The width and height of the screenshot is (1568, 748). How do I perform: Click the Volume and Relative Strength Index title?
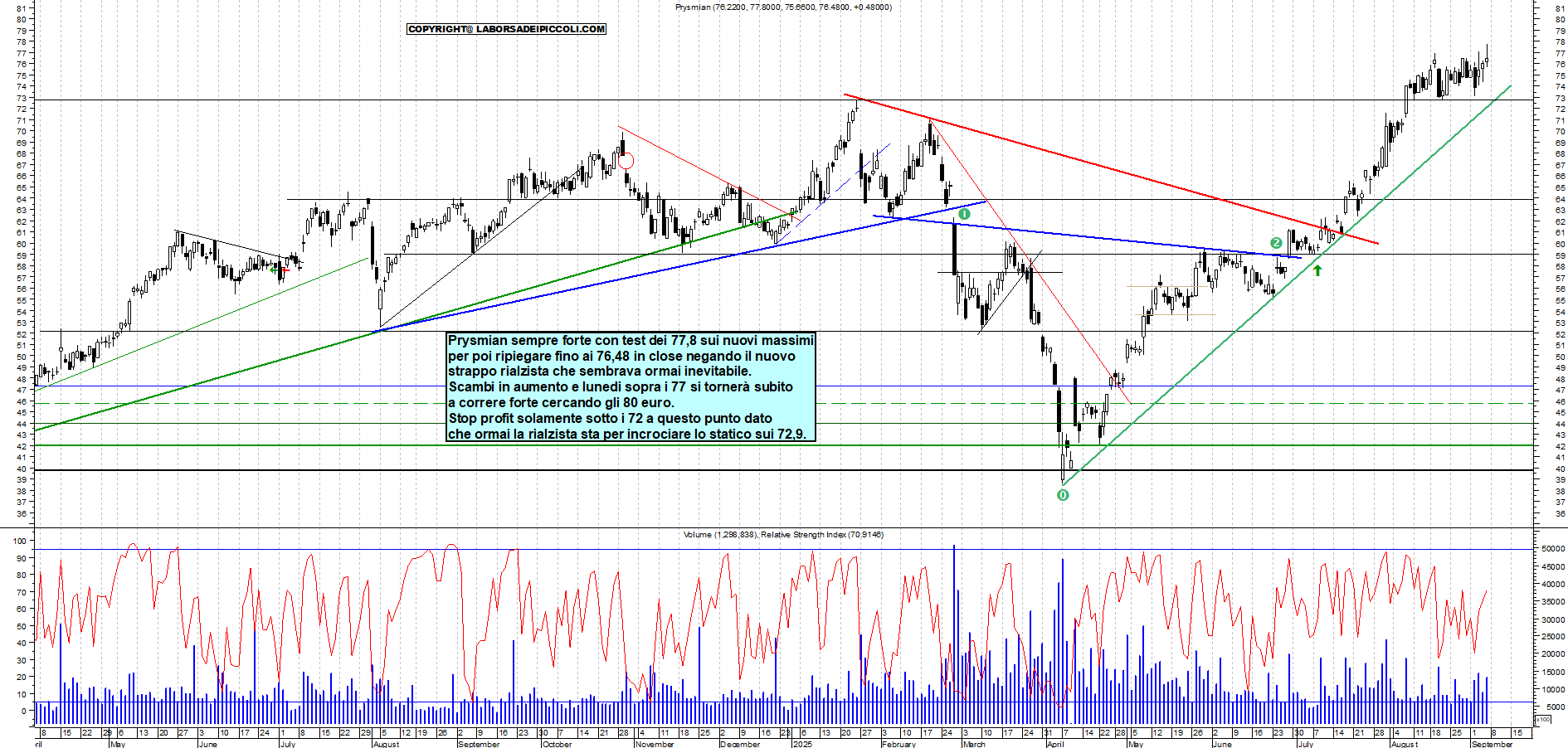pos(783,534)
